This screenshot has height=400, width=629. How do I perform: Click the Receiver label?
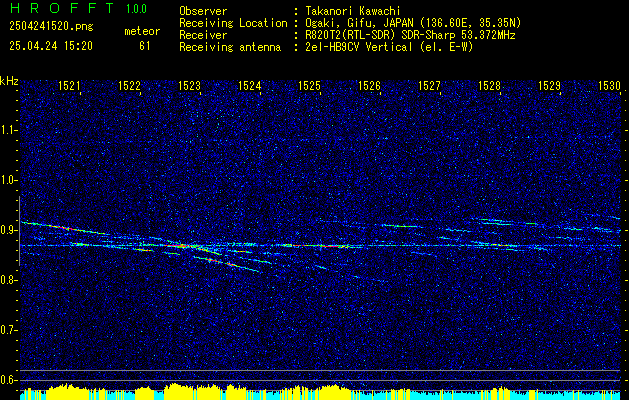tap(203, 35)
